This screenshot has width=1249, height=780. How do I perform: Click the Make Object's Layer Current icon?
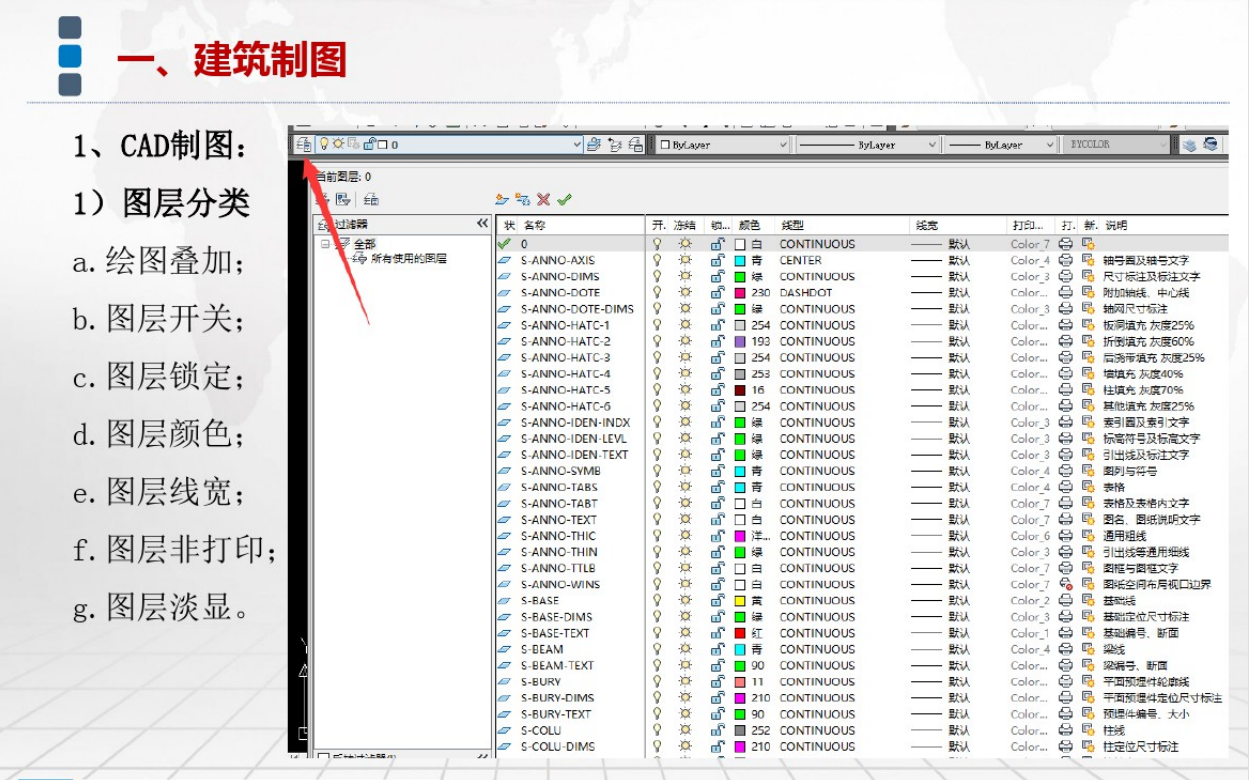point(594,145)
